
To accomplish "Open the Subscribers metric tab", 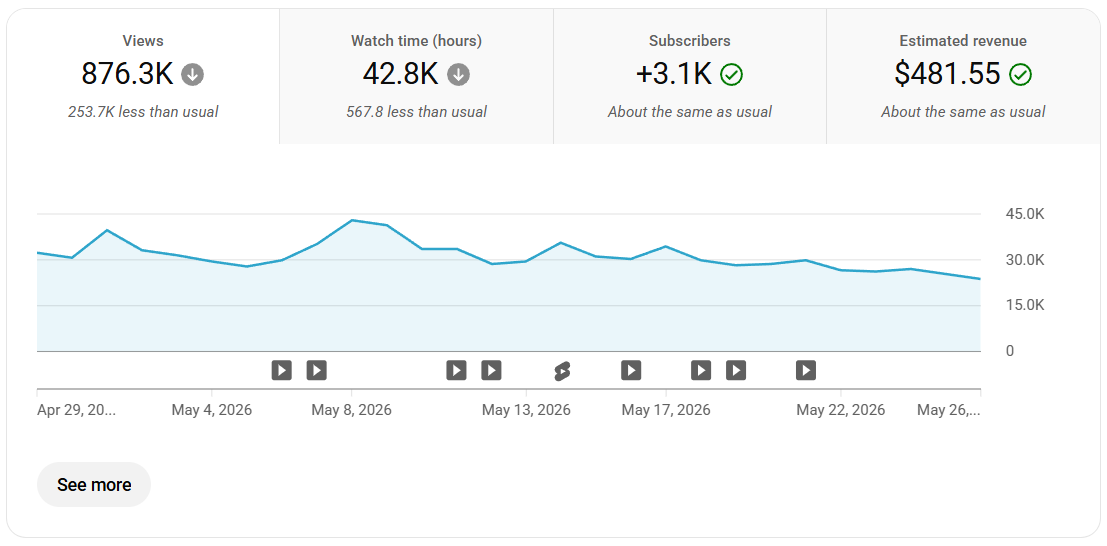I will 690,76.
